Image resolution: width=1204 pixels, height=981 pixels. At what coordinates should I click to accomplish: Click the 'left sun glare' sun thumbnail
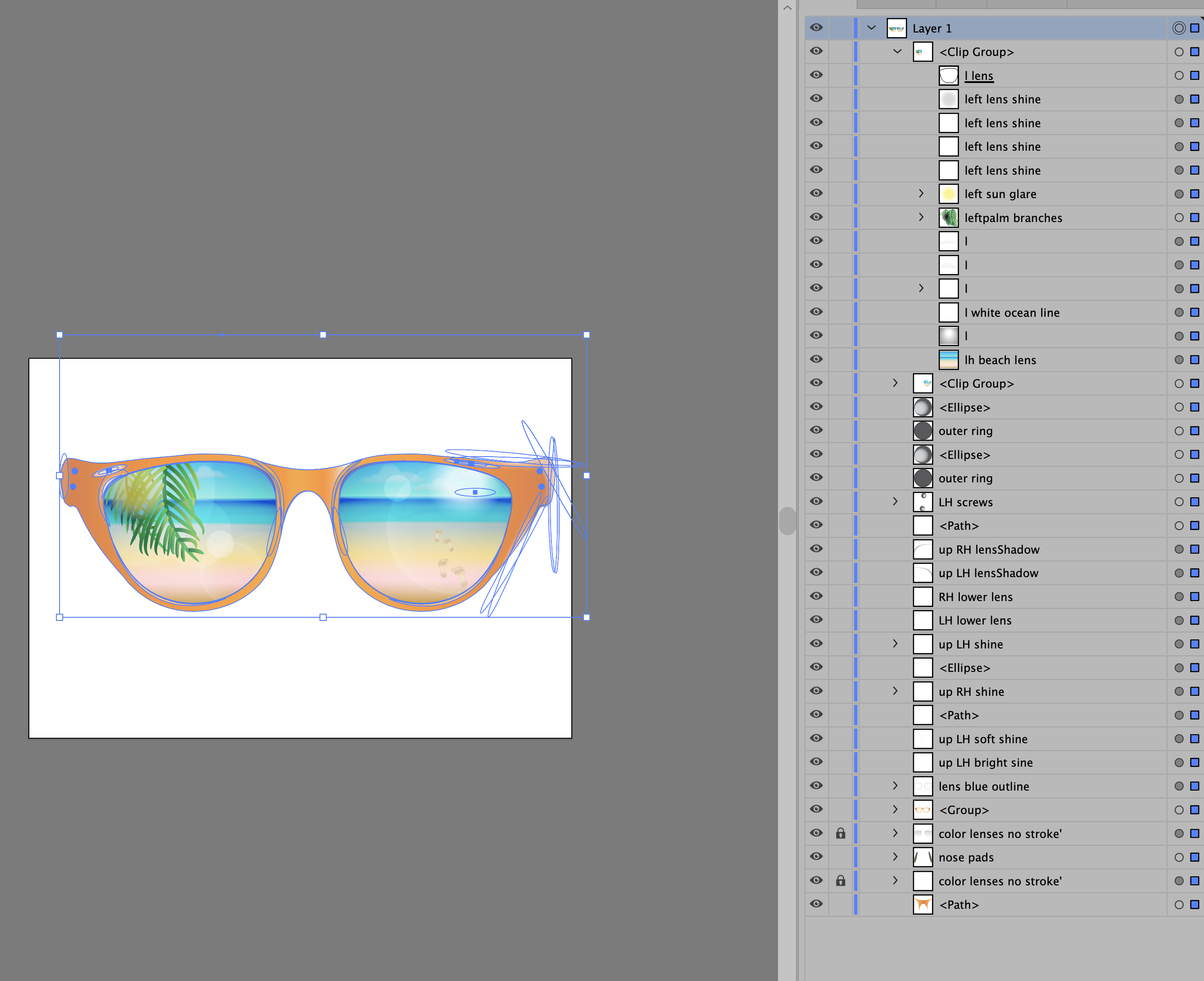point(949,193)
